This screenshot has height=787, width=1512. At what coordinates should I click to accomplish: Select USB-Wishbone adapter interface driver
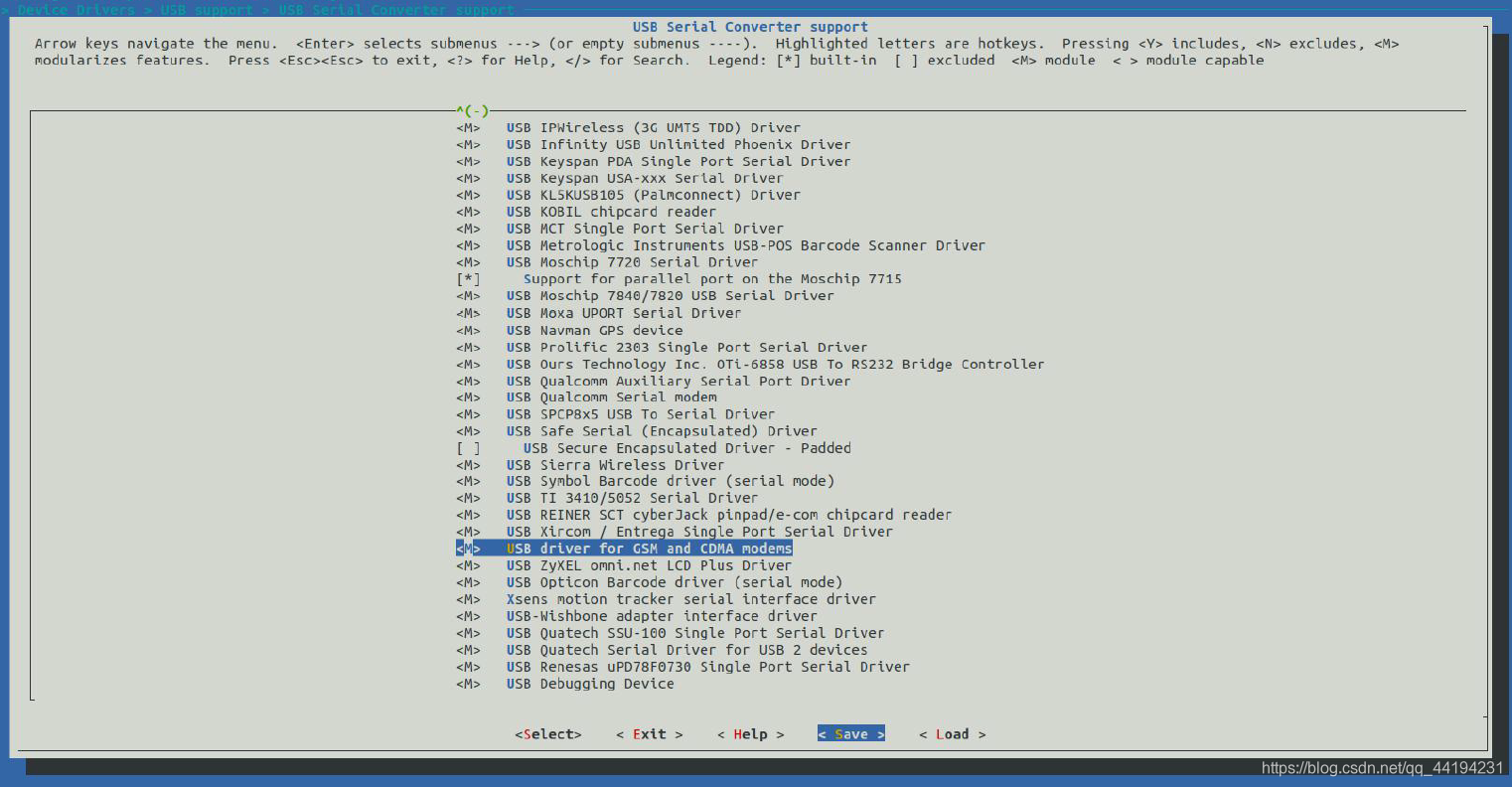(x=662, y=616)
